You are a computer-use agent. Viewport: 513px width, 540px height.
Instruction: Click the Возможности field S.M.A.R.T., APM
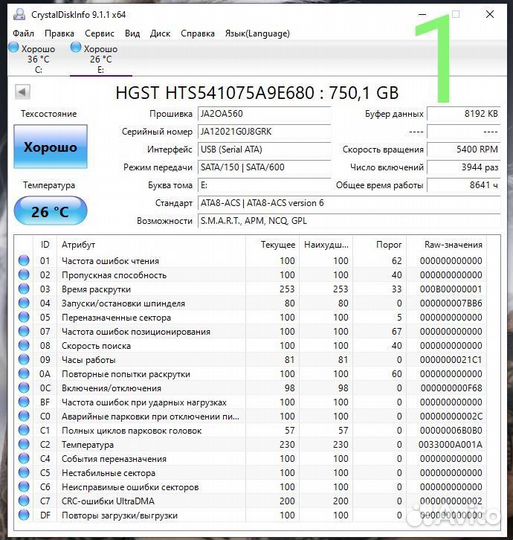pos(349,221)
